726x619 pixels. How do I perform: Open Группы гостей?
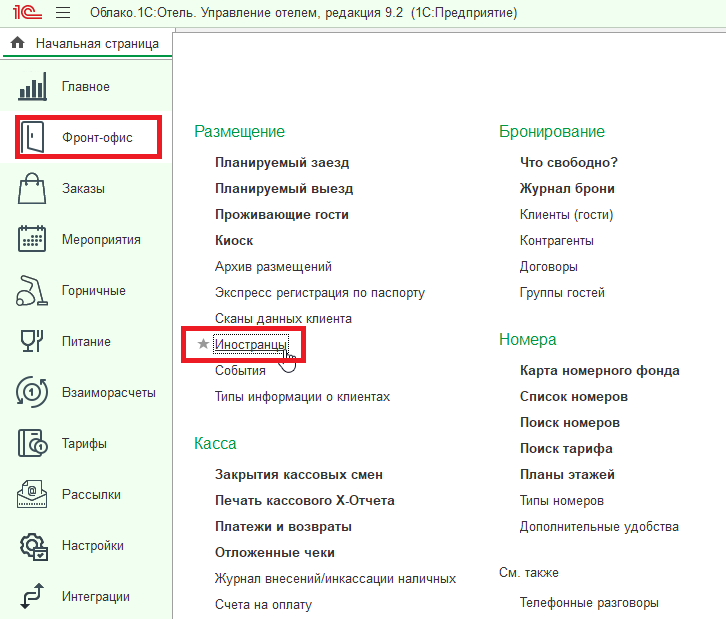tap(562, 293)
